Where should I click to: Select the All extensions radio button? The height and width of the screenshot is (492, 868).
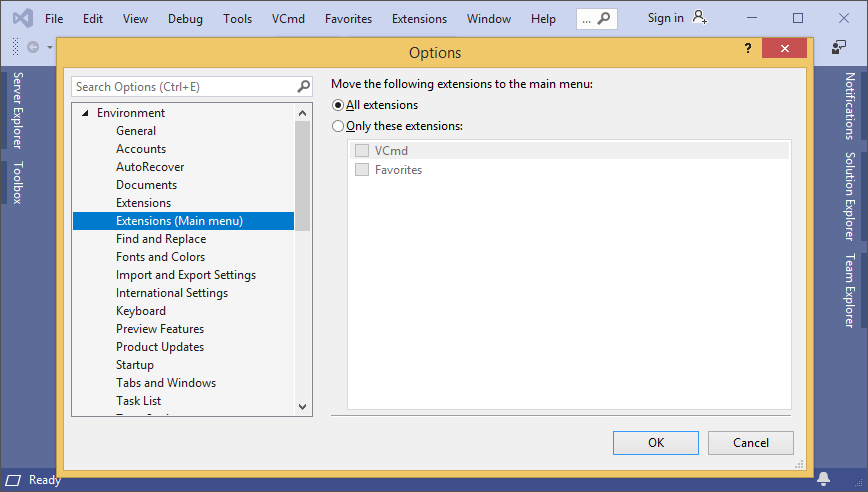(338, 105)
